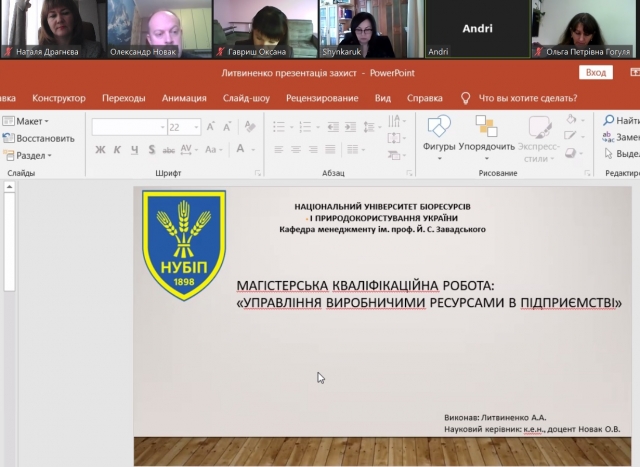Increase font size with large A icon
This screenshot has width=640, height=467.
(211, 127)
